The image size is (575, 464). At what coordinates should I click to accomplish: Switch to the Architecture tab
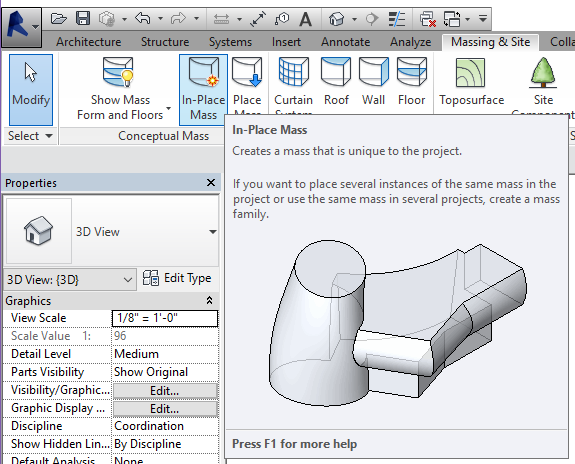pyautogui.click(x=88, y=42)
